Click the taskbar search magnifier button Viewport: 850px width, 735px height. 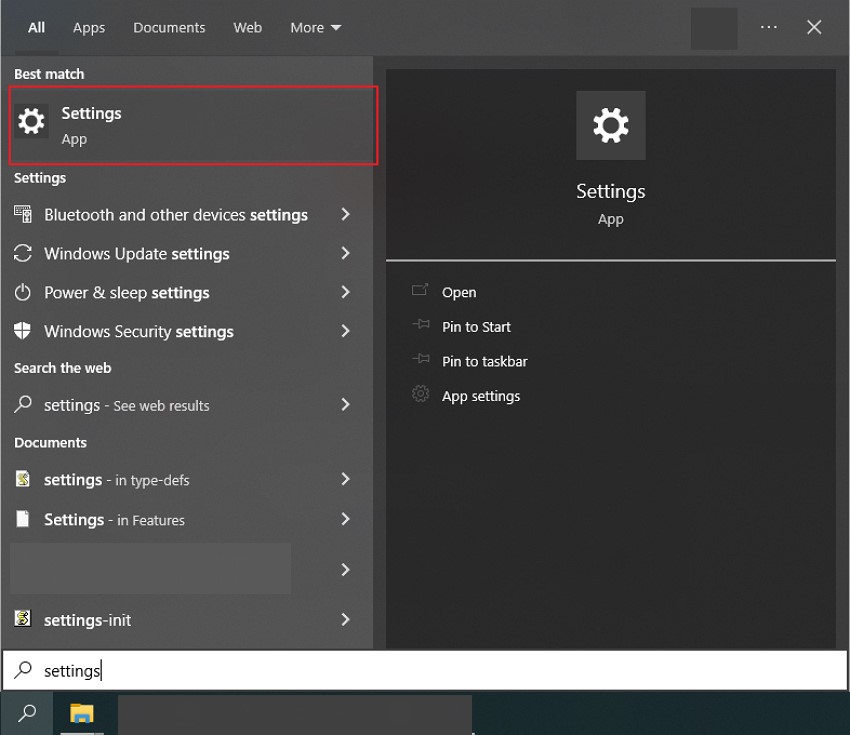click(x=27, y=713)
